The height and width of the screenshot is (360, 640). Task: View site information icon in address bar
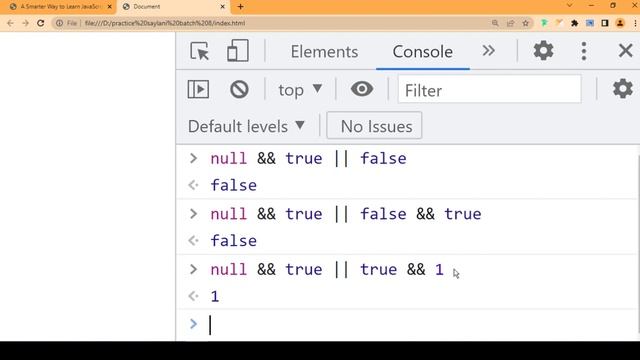(59, 23)
